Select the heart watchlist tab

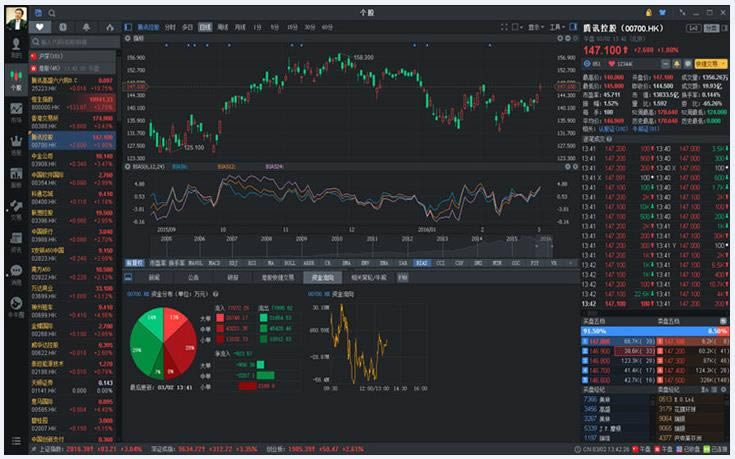pos(40,27)
